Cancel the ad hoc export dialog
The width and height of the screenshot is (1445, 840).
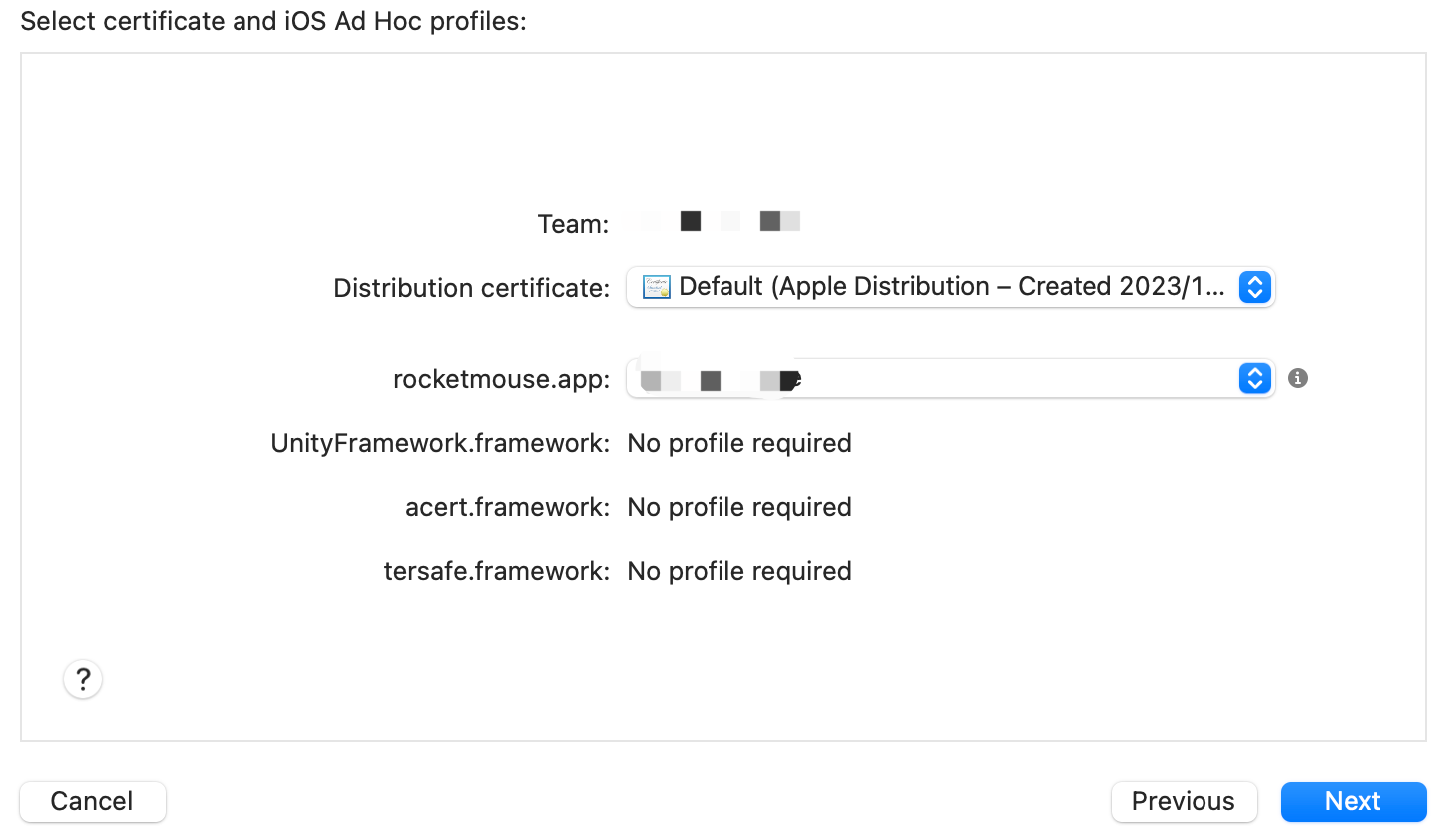(x=92, y=801)
